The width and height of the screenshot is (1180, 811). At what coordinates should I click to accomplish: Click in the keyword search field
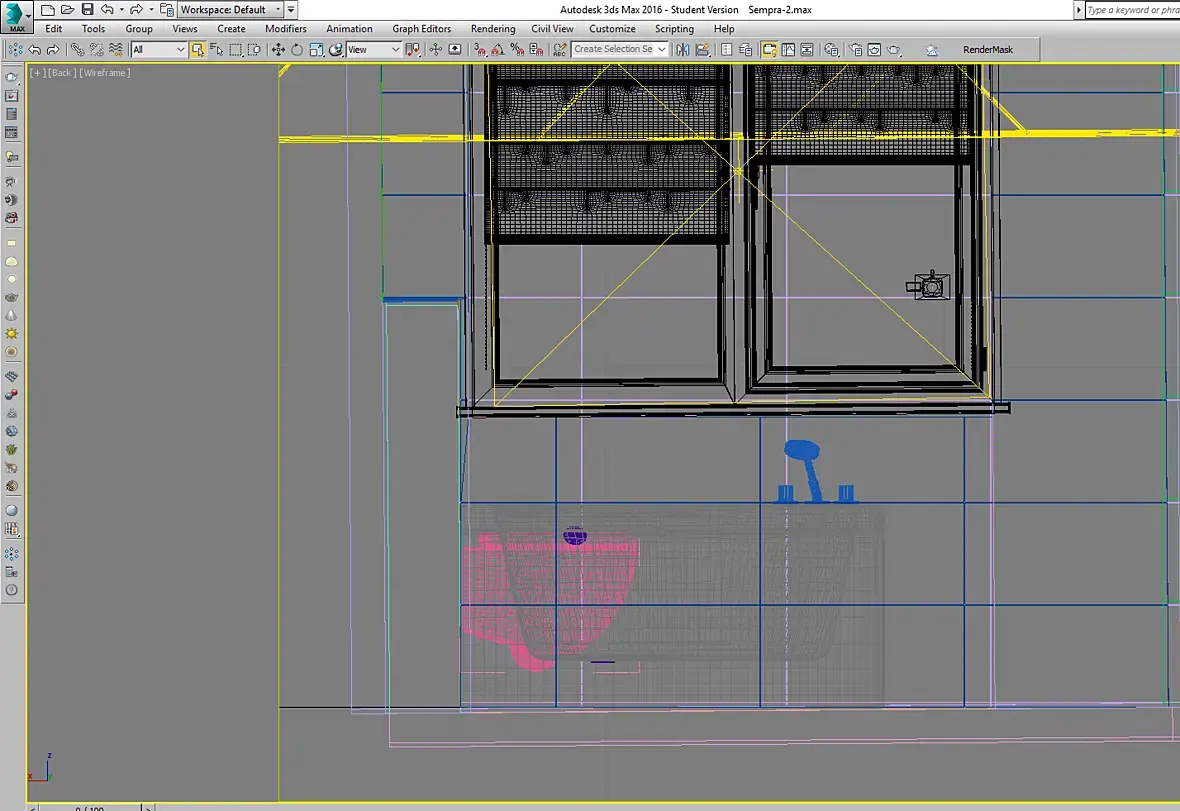coord(1133,10)
